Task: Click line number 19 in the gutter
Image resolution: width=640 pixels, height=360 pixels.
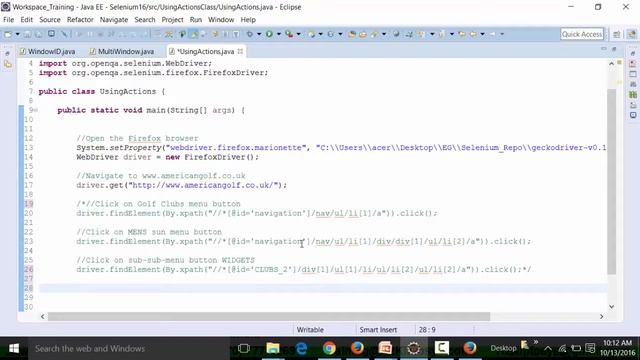Action: [29, 204]
